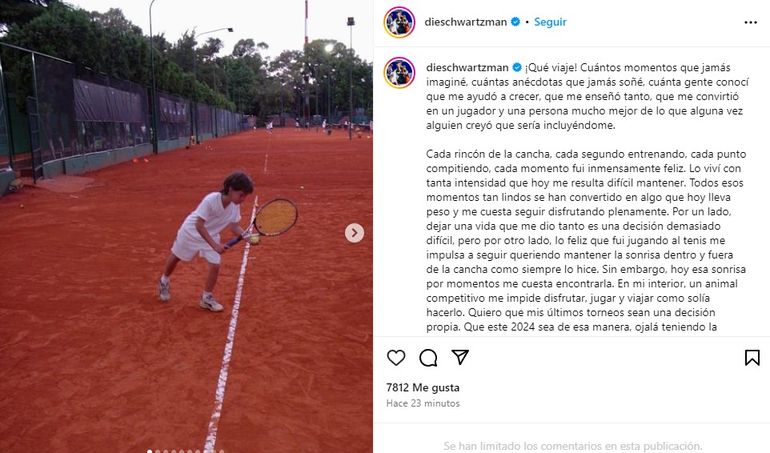
Task: Click the limited comments notice text
Action: (572, 446)
